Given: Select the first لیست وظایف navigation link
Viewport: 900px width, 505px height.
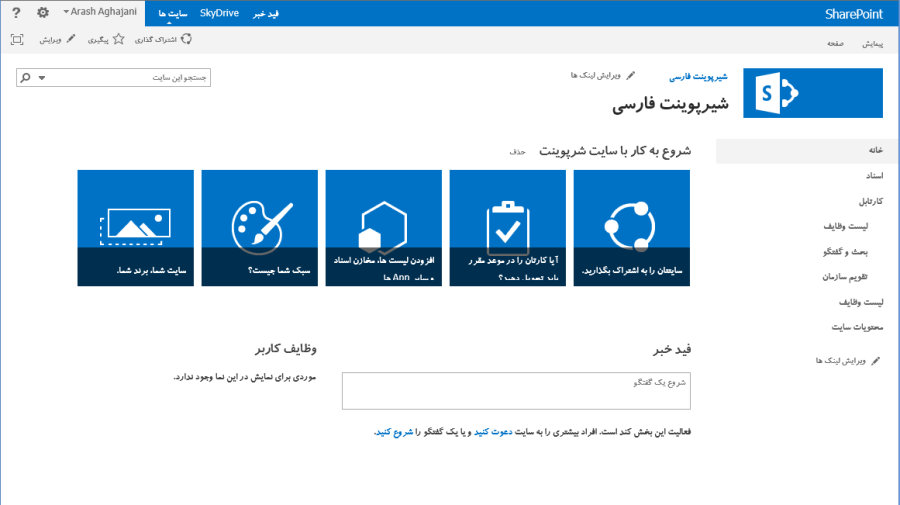Looking at the screenshot, I should 846,226.
